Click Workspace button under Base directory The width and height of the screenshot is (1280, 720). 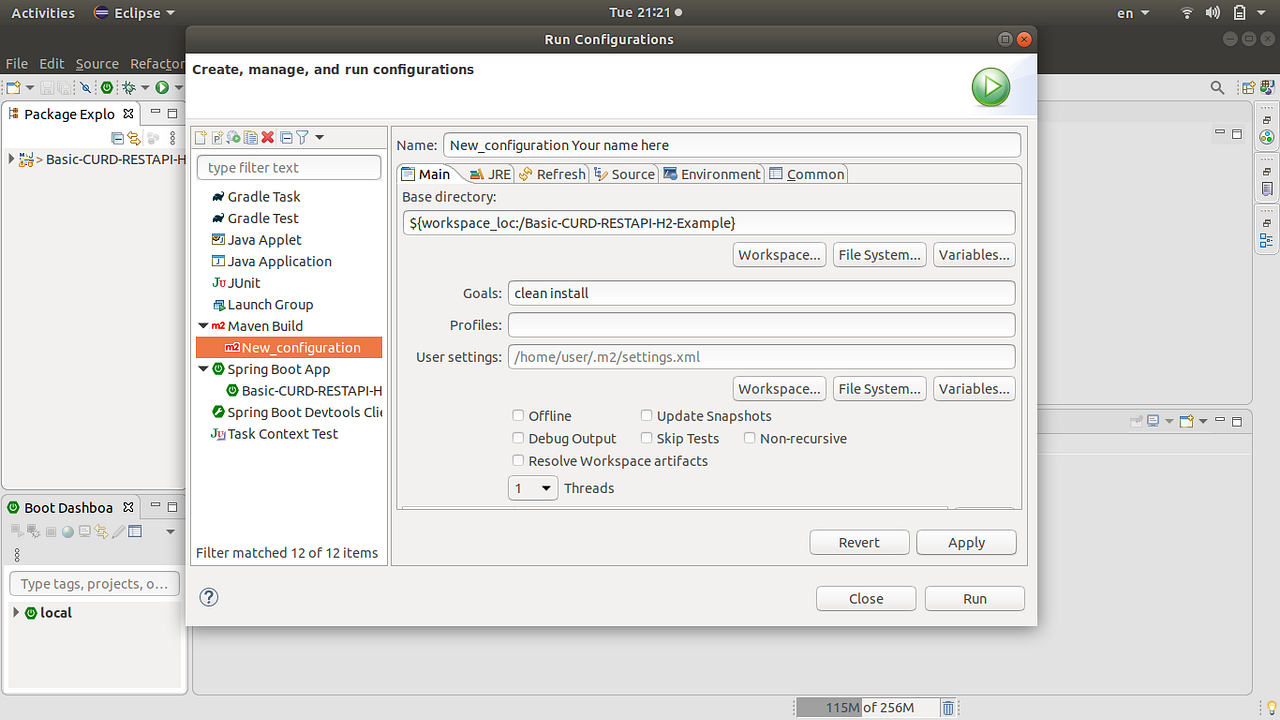[780, 255]
